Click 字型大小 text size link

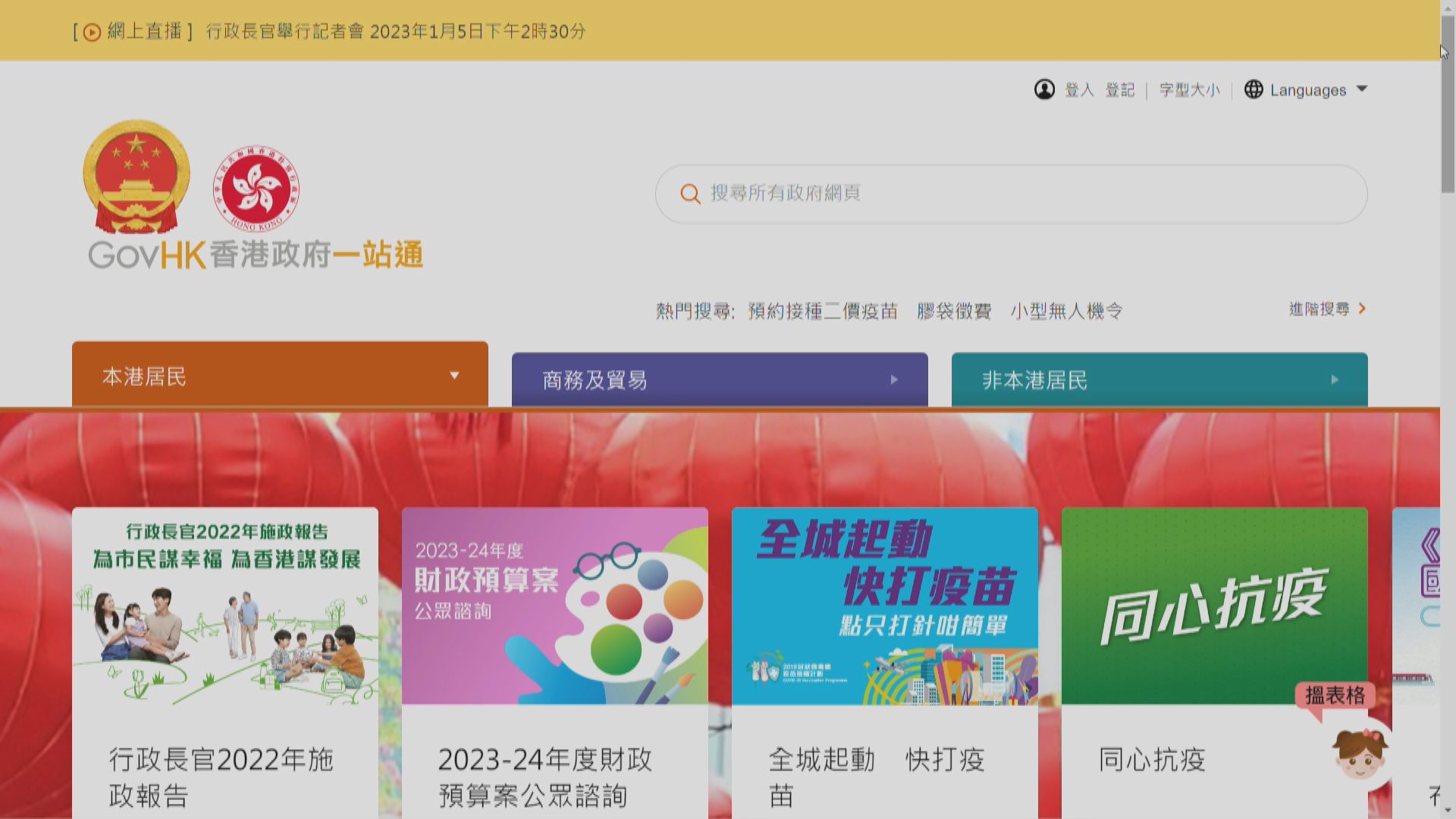[1189, 90]
